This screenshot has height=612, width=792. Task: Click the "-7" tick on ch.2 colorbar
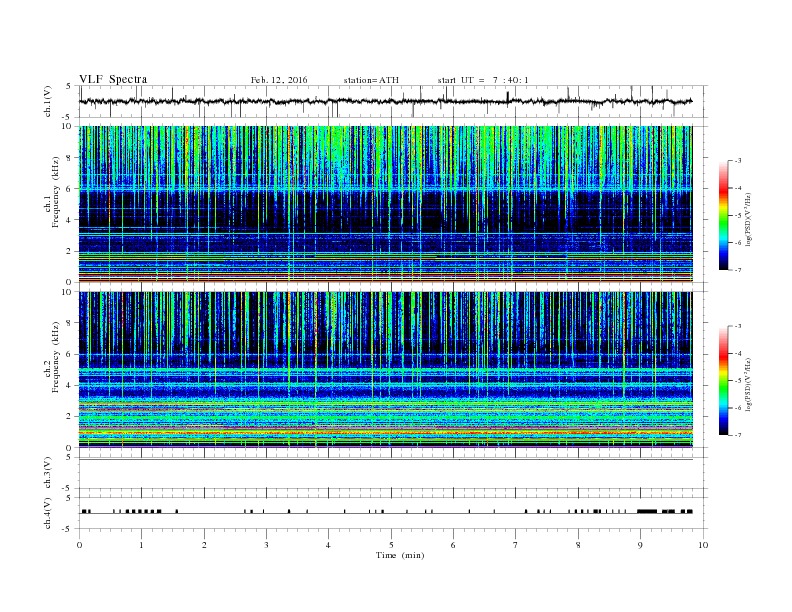tap(738, 435)
